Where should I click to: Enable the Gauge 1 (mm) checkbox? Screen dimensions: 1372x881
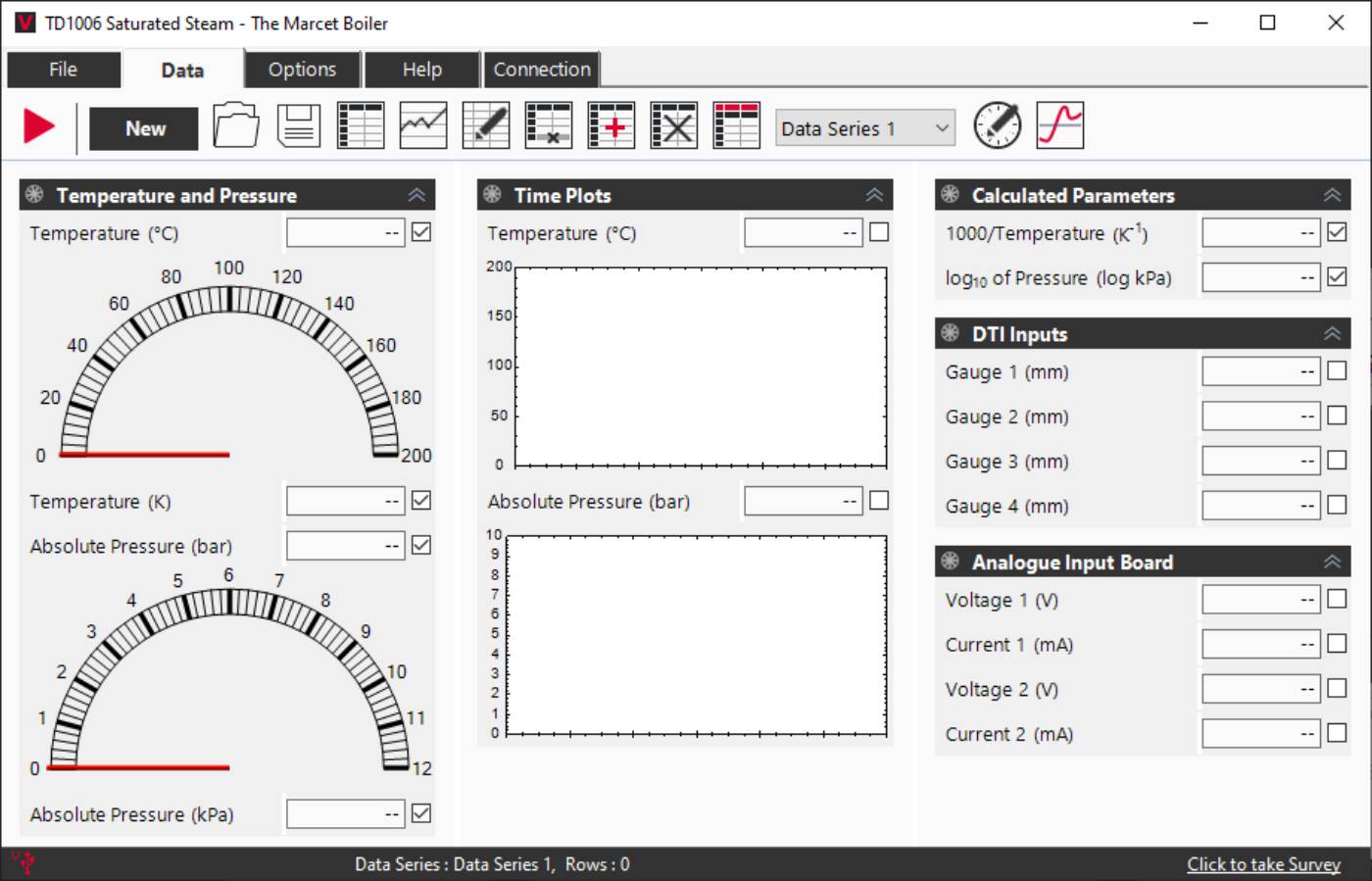tap(1337, 371)
